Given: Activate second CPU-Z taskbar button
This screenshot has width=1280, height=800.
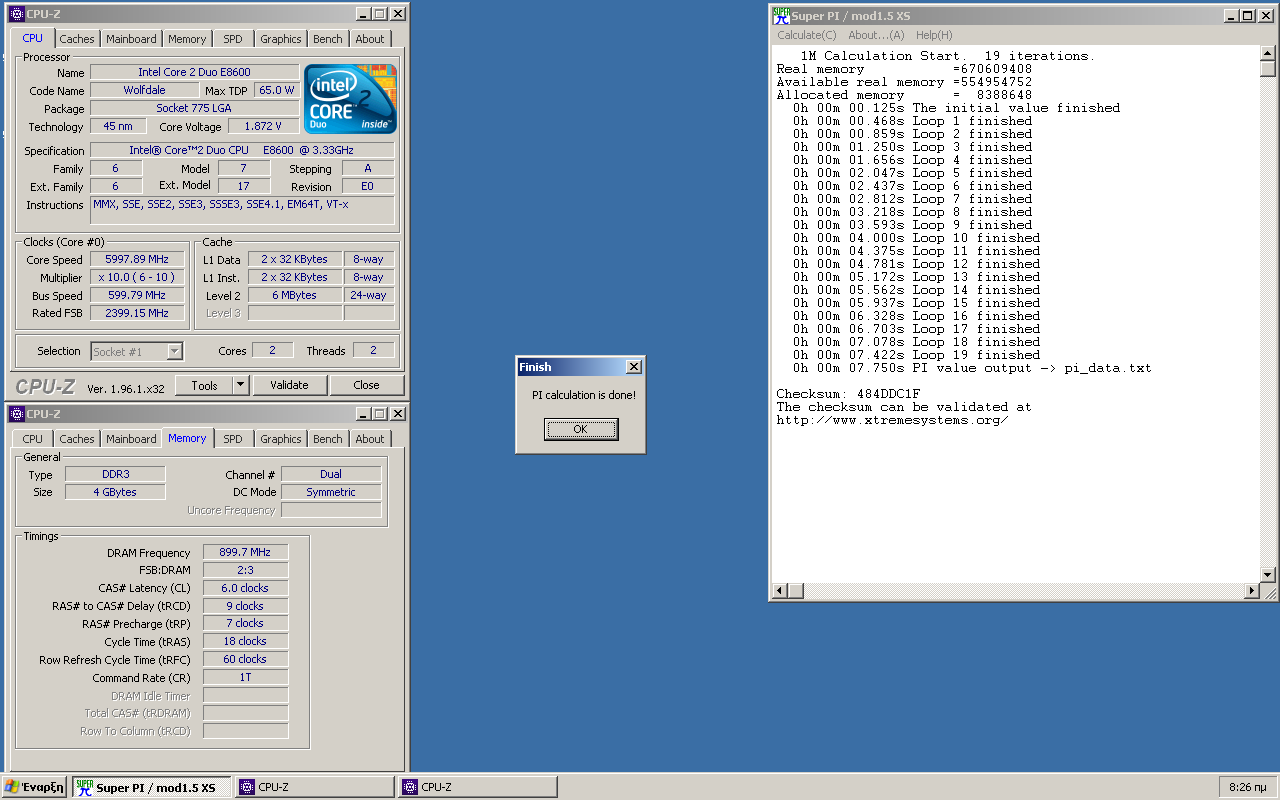Looking at the screenshot, I should 477,787.
